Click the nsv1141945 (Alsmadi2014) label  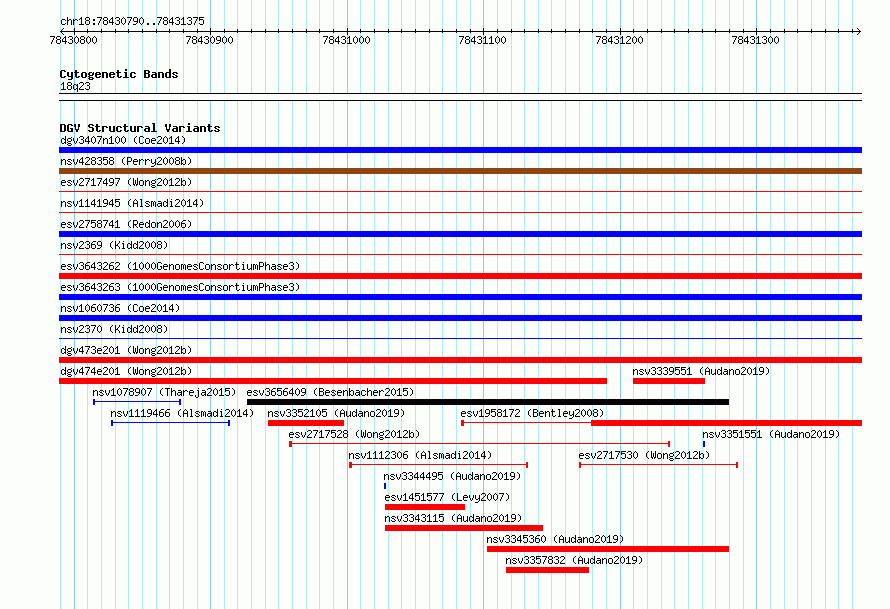point(132,203)
